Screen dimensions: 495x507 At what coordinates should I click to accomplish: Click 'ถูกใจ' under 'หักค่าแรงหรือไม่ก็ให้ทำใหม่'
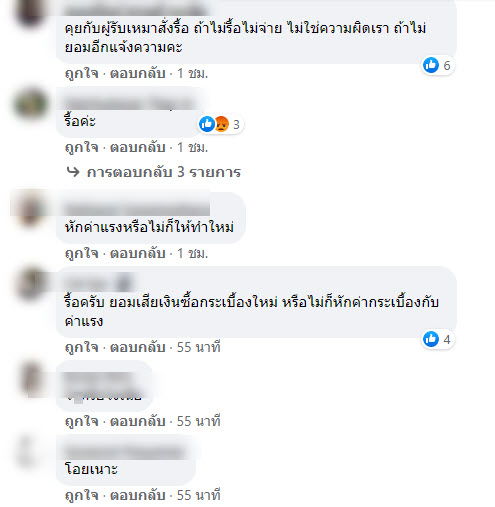point(82,254)
